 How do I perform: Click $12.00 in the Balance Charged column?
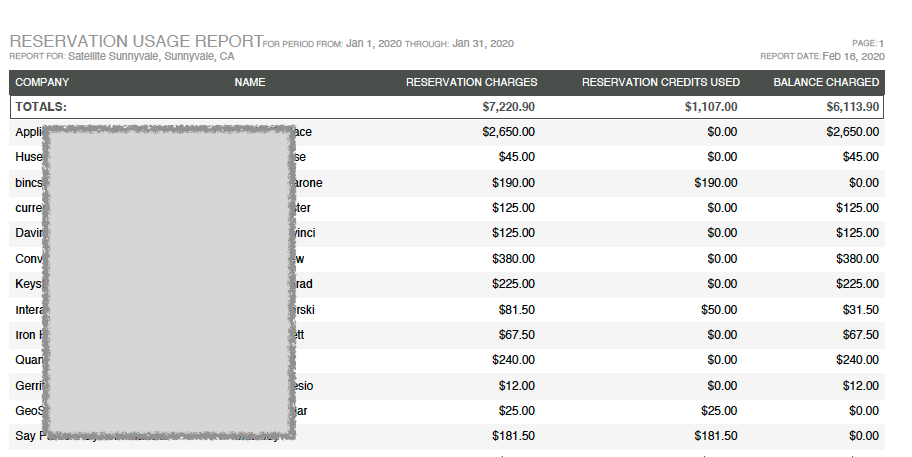[x=861, y=385]
